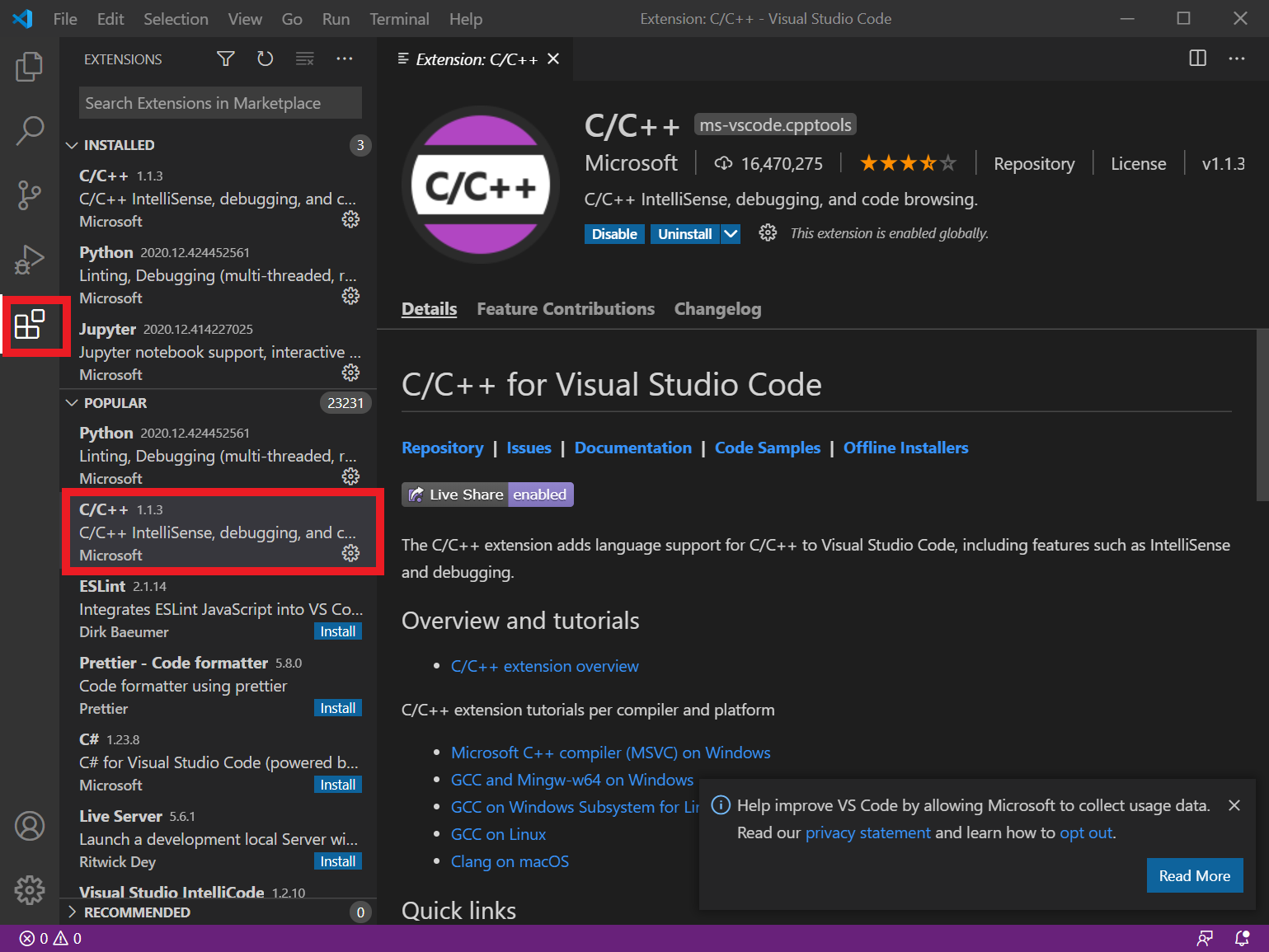Dismiss the usage data notification
The image size is (1269, 952).
coord(1234,805)
